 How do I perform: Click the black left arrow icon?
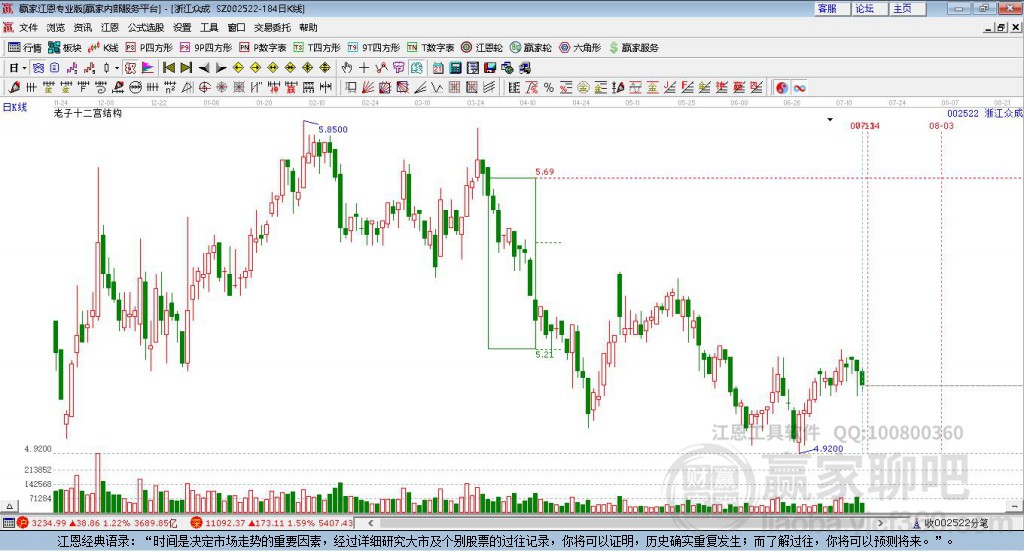(204, 68)
